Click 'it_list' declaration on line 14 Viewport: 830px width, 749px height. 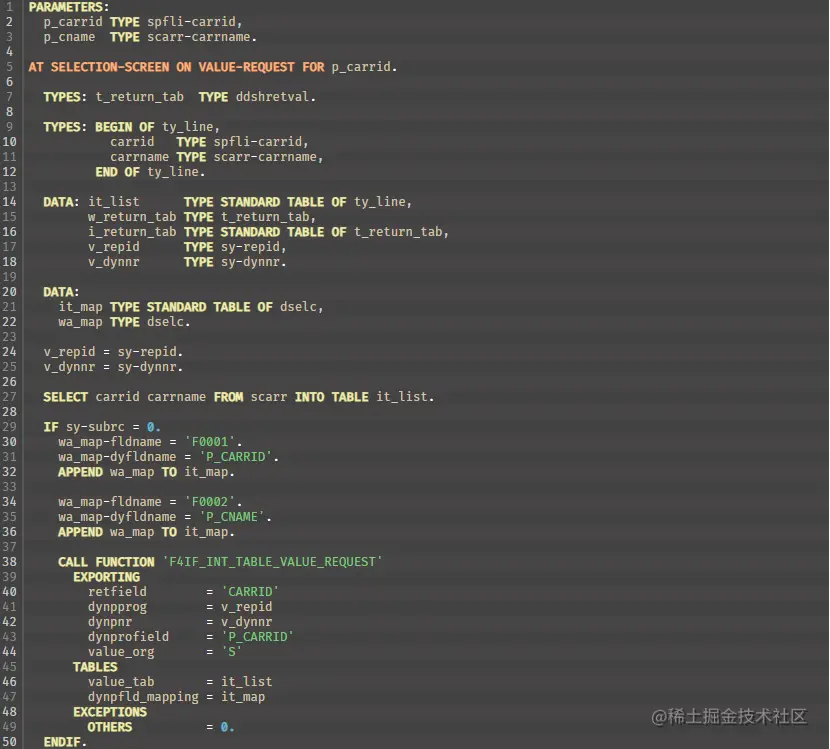click(x=114, y=202)
